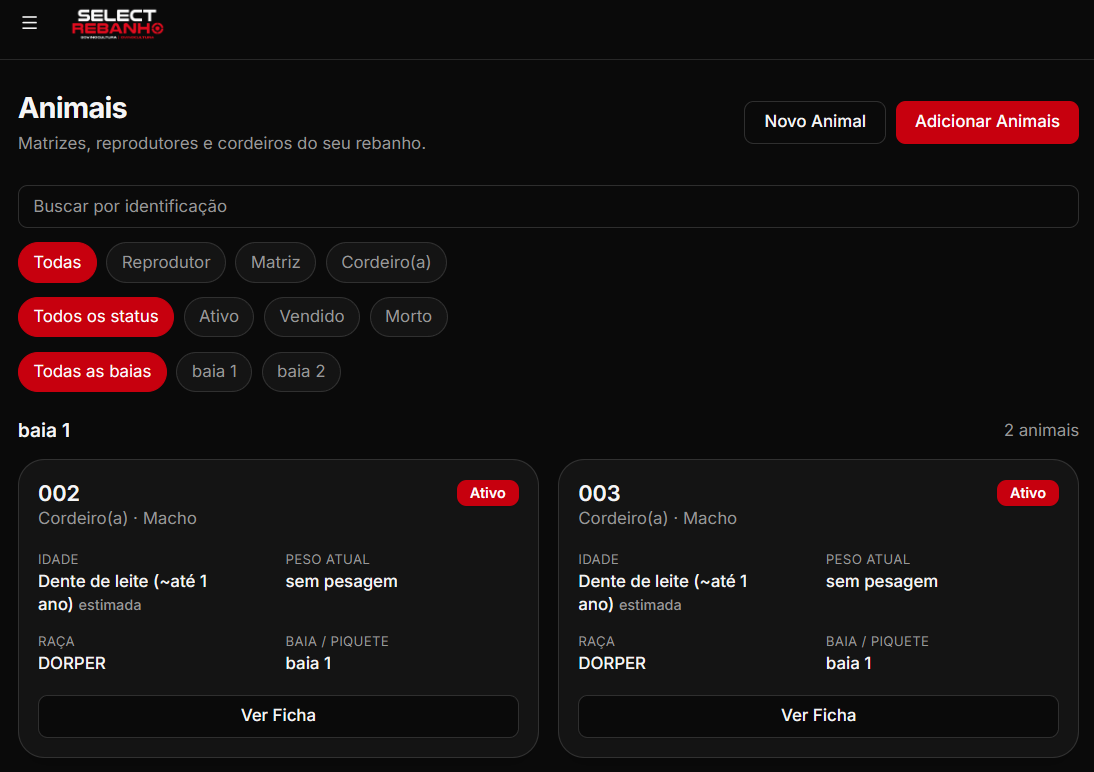The width and height of the screenshot is (1094, 772).
Task: Focus the Buscar por identificação search field
Action: tap(548, 207)
